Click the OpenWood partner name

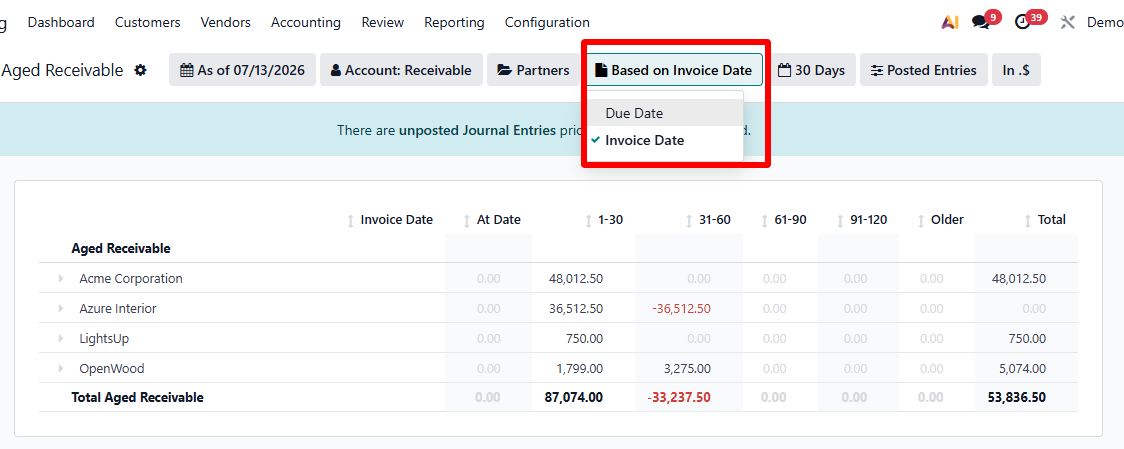click(112, 369)
